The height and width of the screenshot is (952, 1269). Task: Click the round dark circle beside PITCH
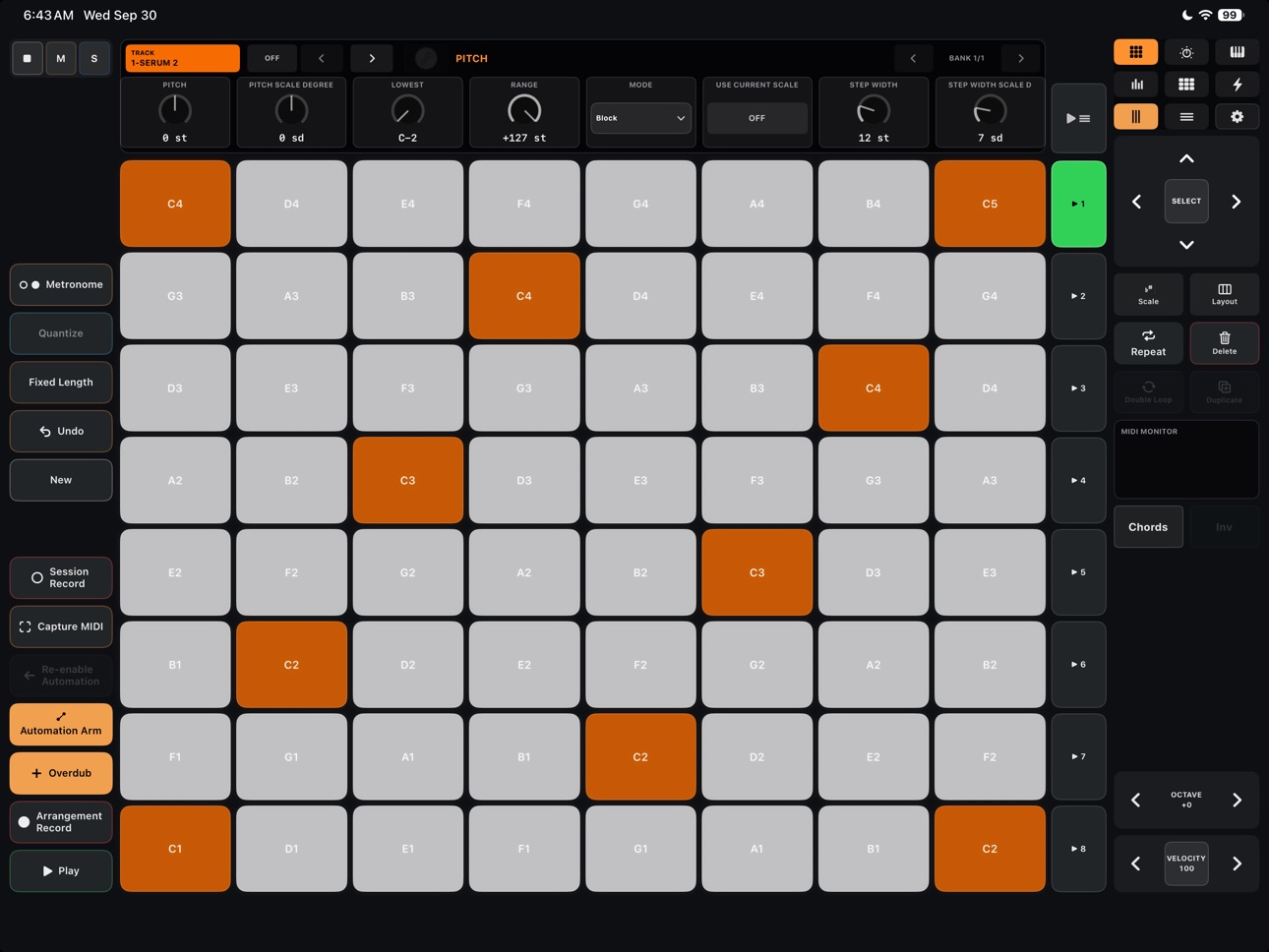426,58
